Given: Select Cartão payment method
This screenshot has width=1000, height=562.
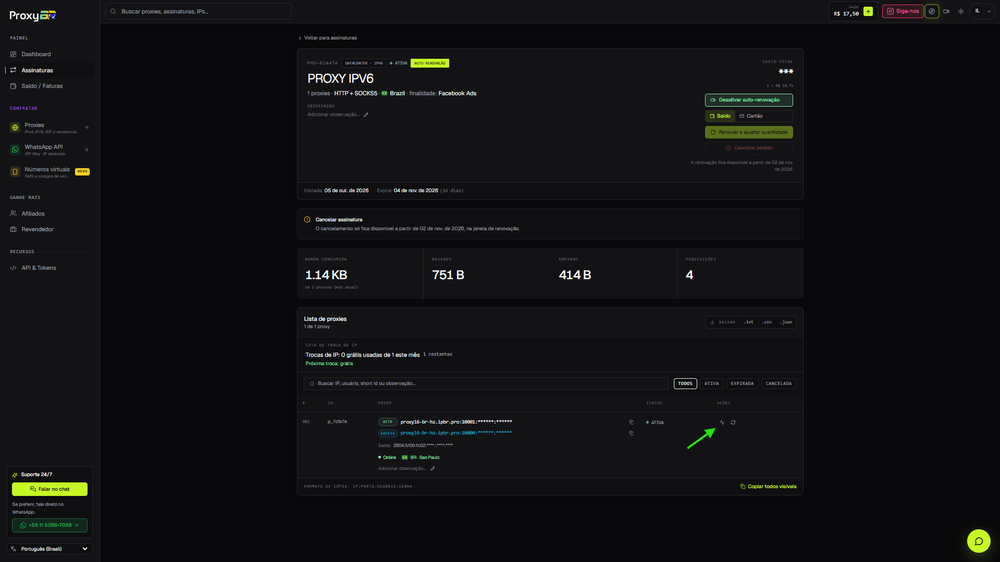Looking at the screenshot, I should pos(751,116).
